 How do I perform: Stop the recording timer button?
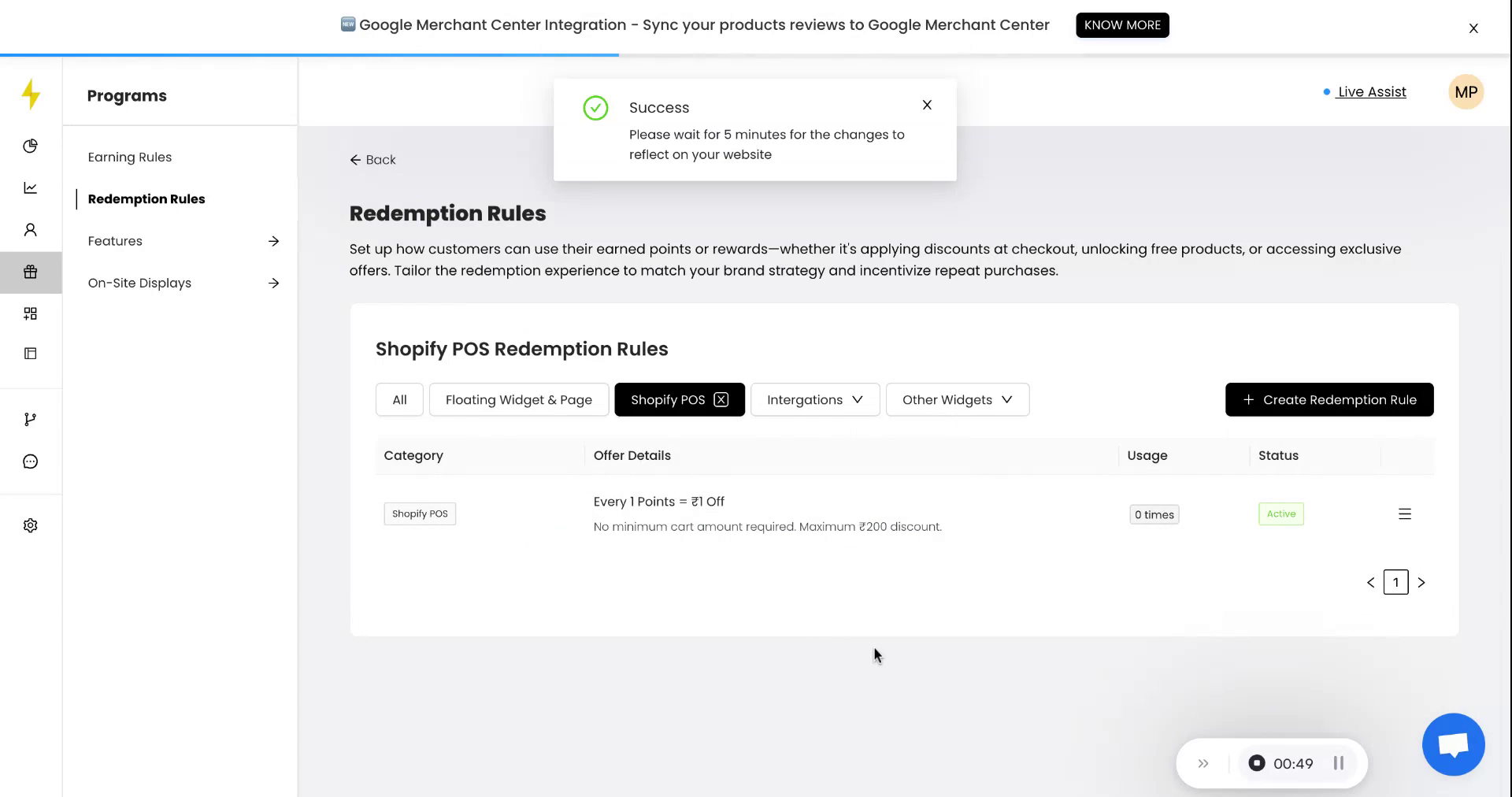coord(1257,763)
